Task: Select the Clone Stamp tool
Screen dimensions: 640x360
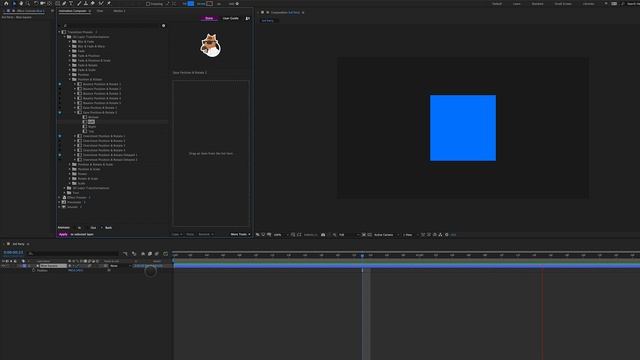Action: (86, 3)
